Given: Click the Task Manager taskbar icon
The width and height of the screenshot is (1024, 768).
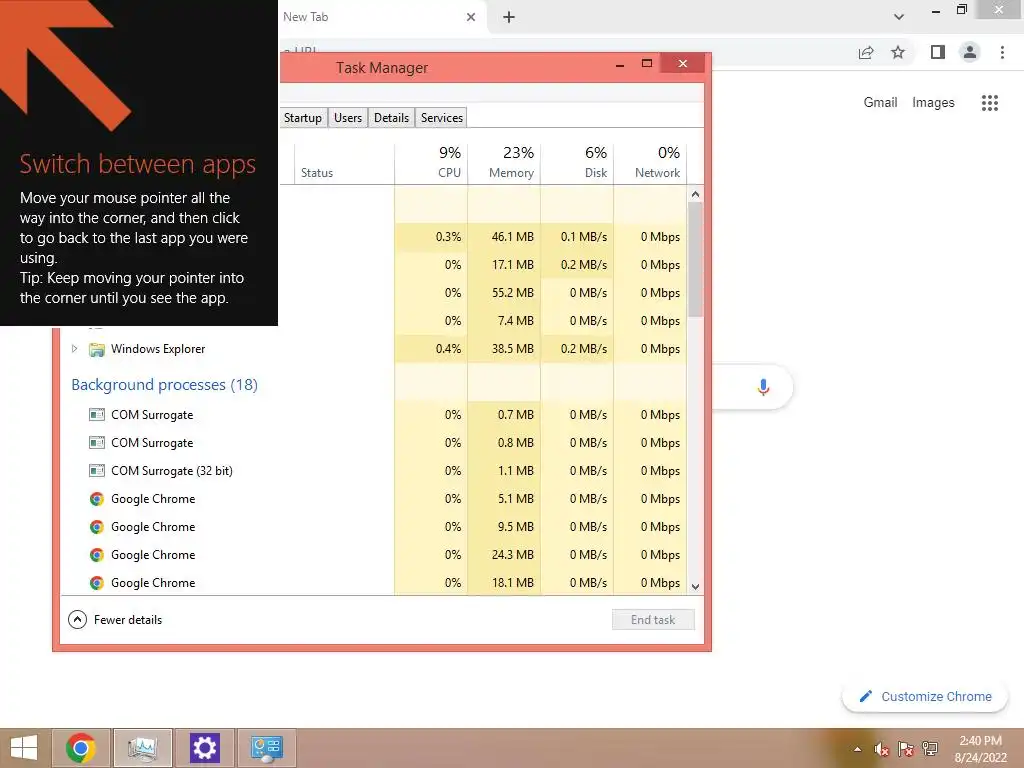Looking at the screenshot, I should 142,748.
